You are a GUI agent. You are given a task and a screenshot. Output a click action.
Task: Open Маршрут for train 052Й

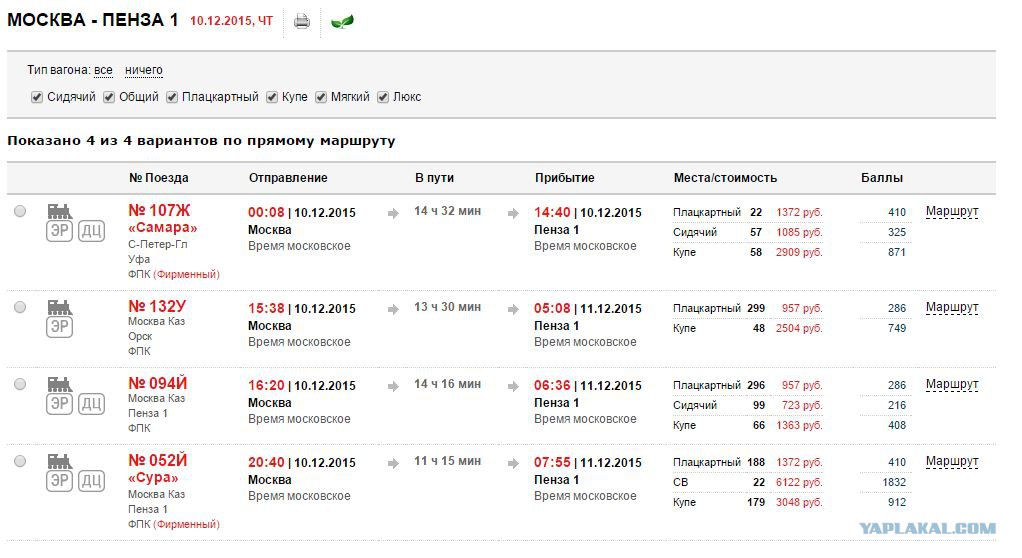[x=952, y=461]
